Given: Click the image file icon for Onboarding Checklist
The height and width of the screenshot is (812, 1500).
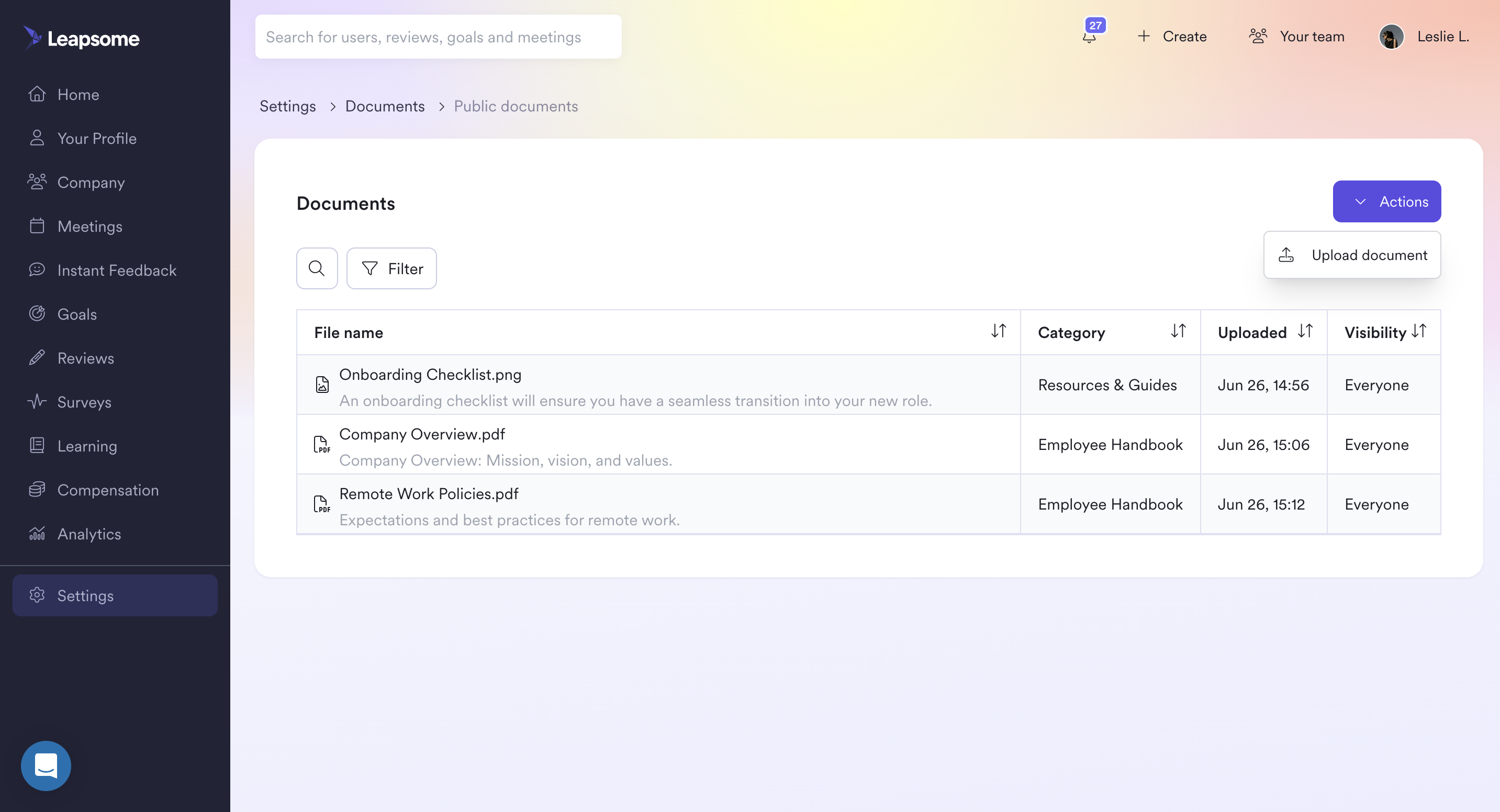Looking at the screenshot, I should pyautogui.click(x=322, y=385).
